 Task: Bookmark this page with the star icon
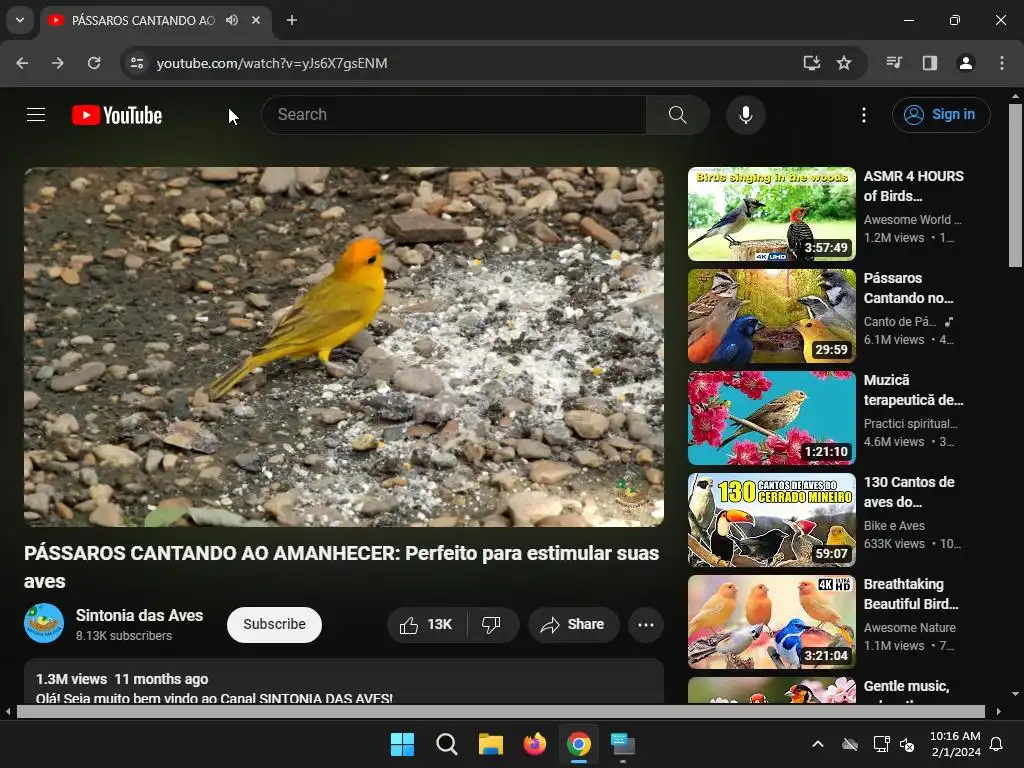(x=844, y=63)
